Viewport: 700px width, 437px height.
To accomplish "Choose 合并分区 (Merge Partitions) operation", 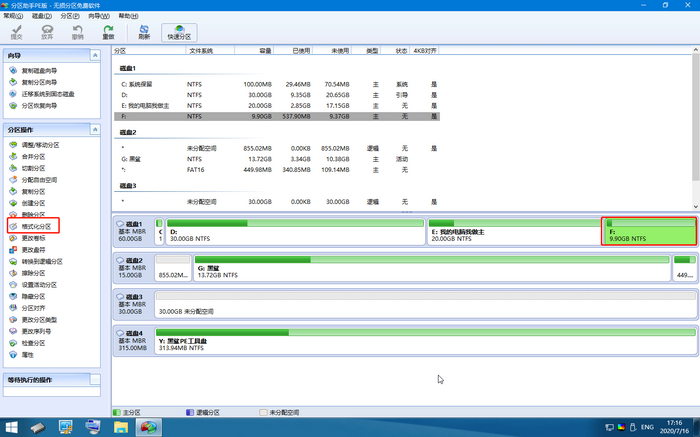I will pos(33,156).
